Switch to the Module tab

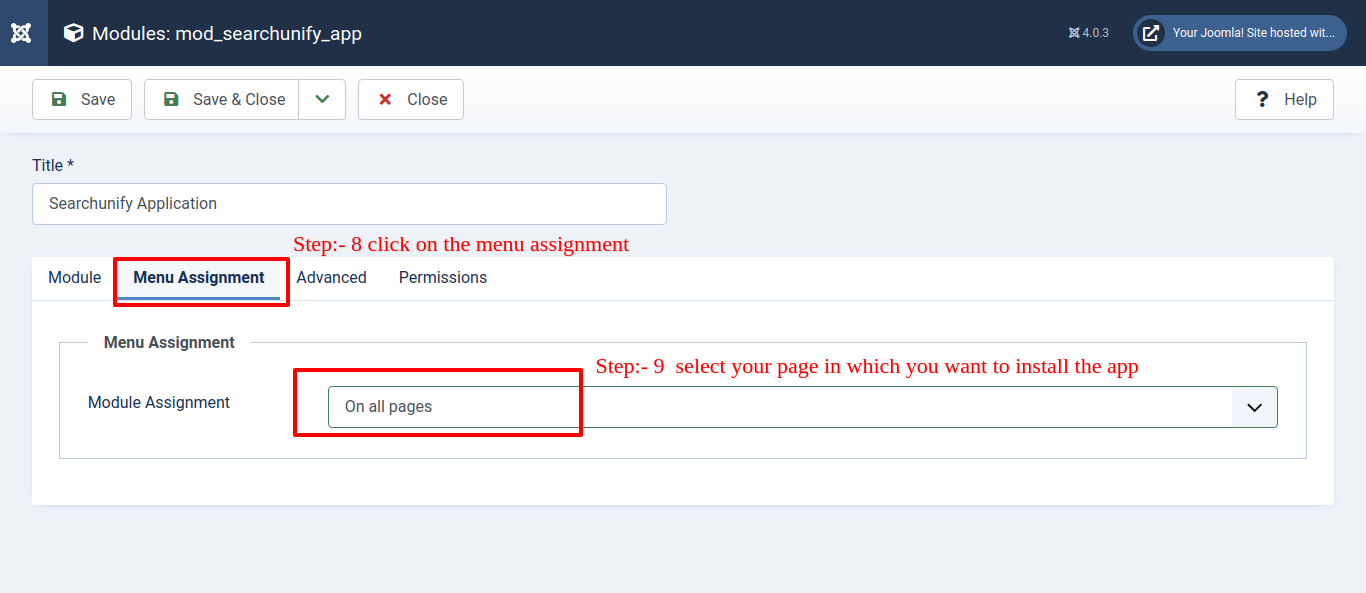75,278
